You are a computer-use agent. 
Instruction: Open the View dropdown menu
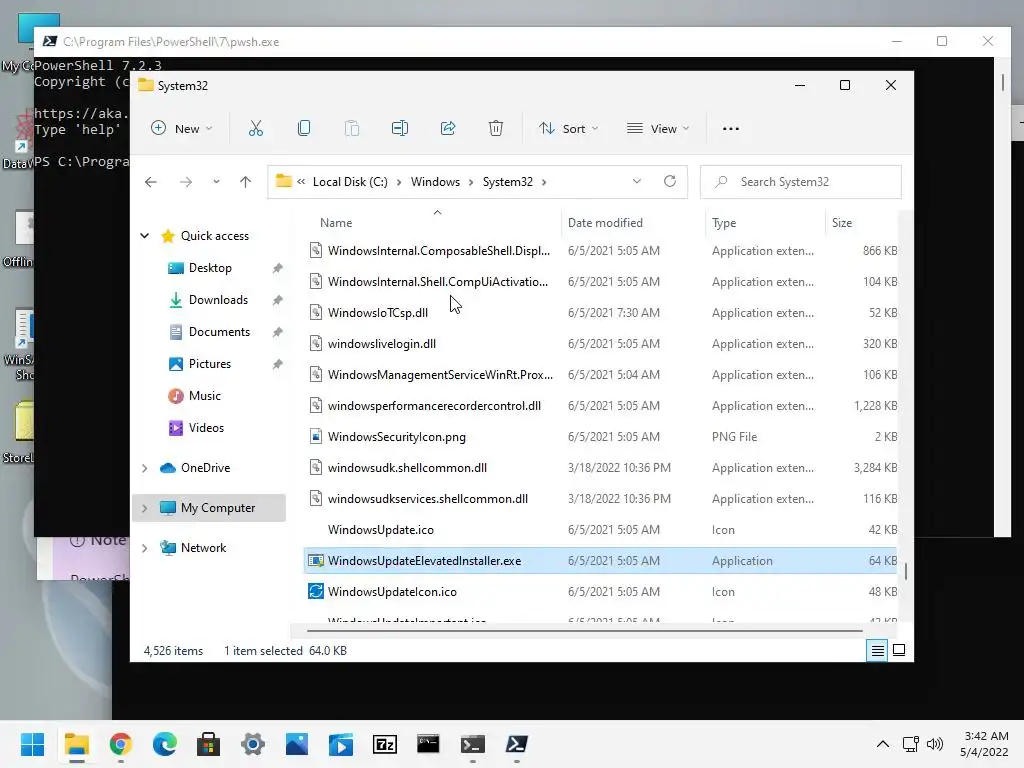pos(658,129)
